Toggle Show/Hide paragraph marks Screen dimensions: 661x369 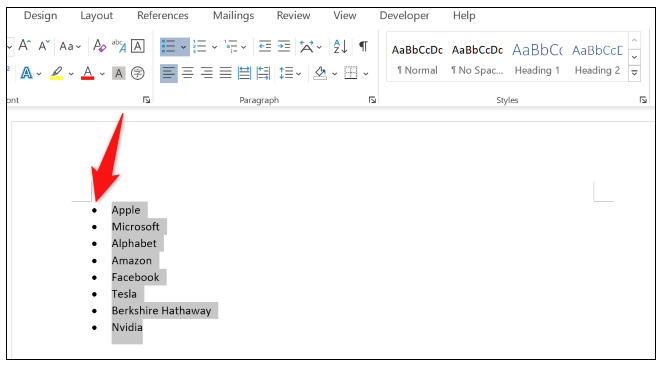pos(363,46)
